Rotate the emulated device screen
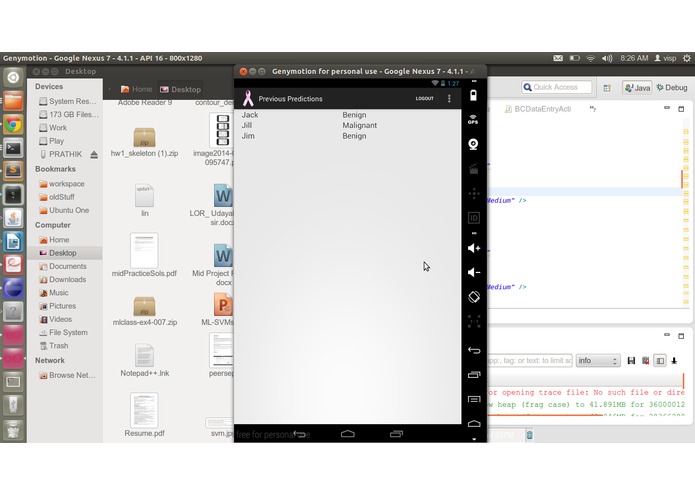 click(474, 297)
